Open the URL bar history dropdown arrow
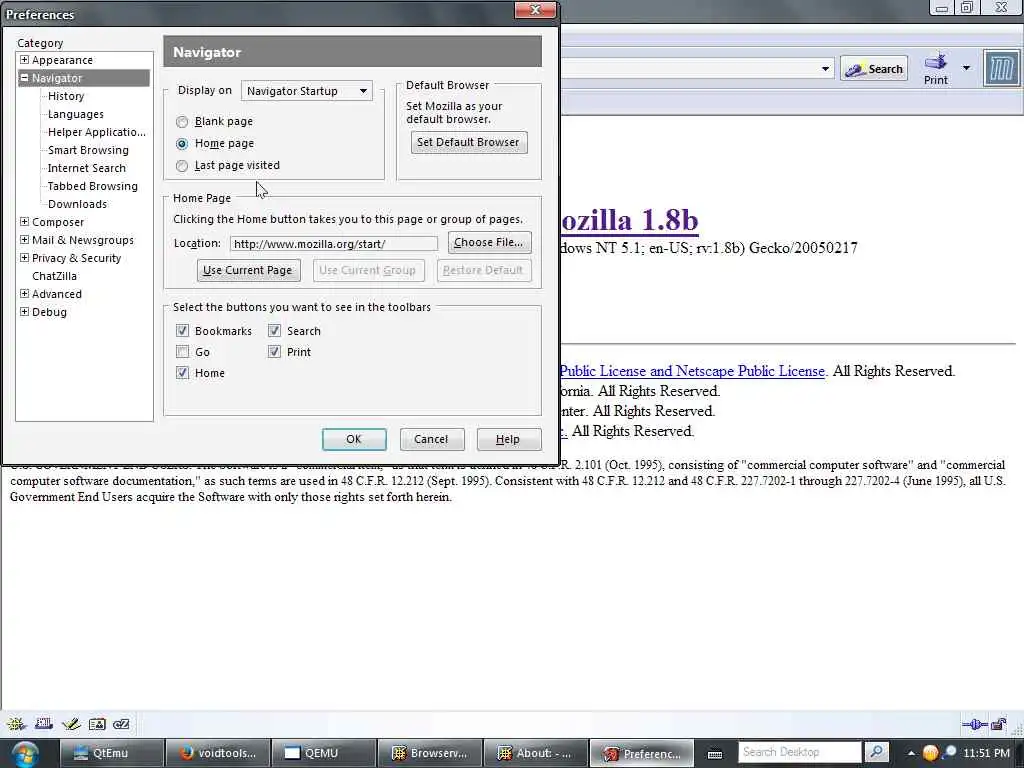The image size is (1024, 768). [825, 69]
